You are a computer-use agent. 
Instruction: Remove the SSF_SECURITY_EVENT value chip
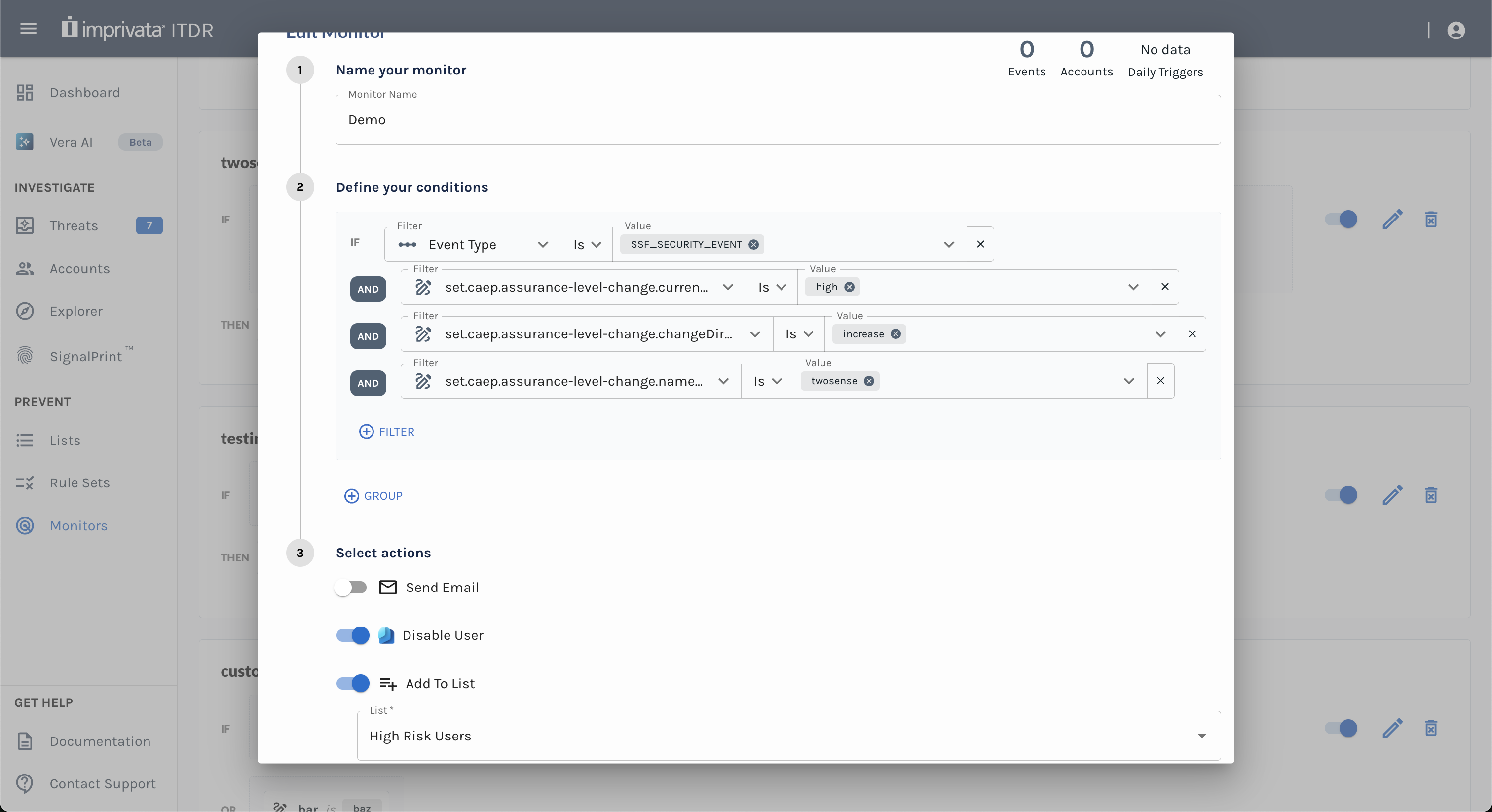click(x=753, y=244)
